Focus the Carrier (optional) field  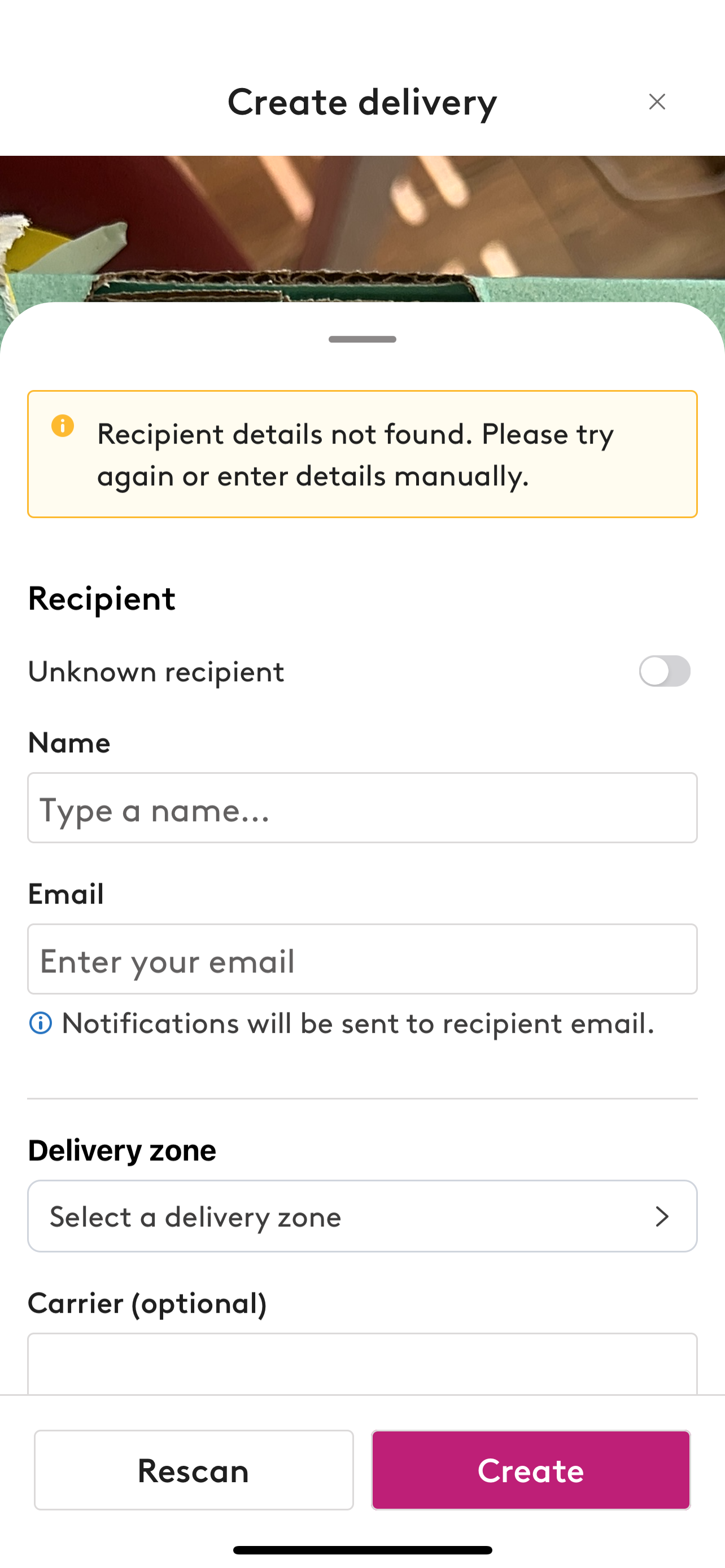pyautogui.click(x=362, y=1364)
